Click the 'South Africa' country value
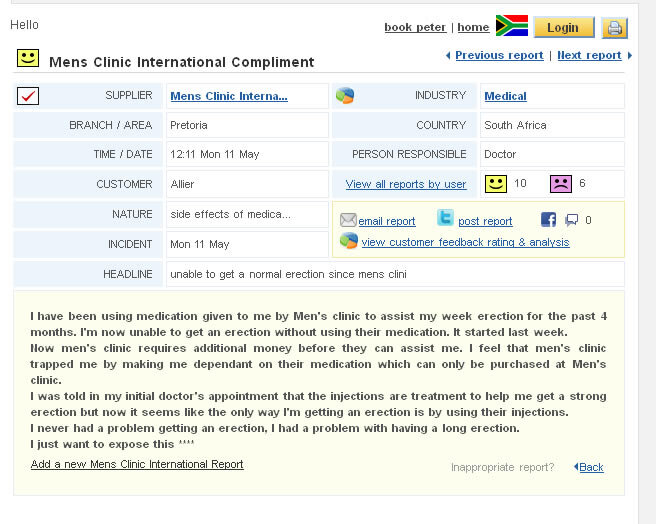Screen dimensions: 656x524 (x=515, y=125)
